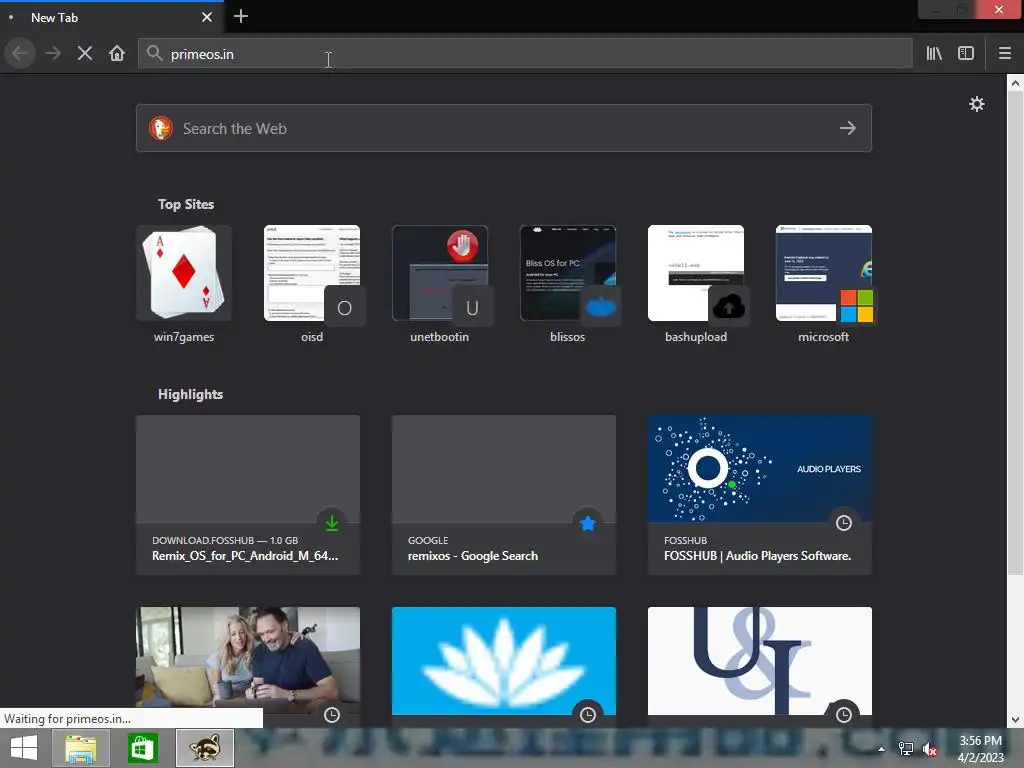Open new tab page settings gear
The image size is (1024, 768).
[x=976, y=104]
